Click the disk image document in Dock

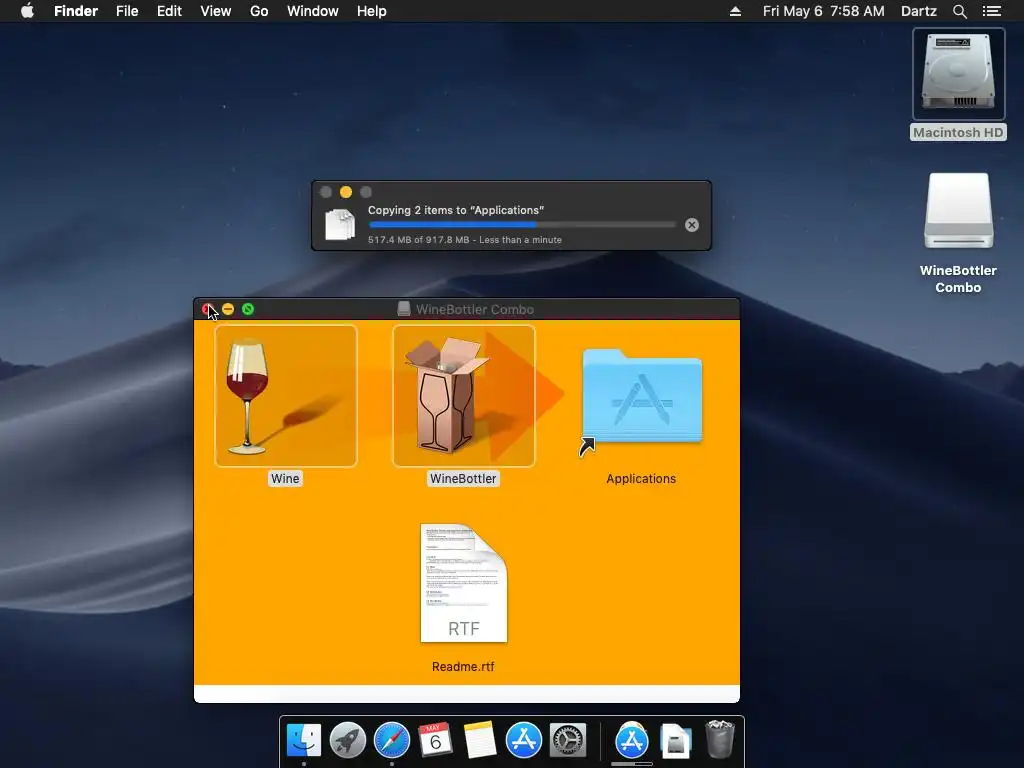pyautogui.click(x=675, y=741)
